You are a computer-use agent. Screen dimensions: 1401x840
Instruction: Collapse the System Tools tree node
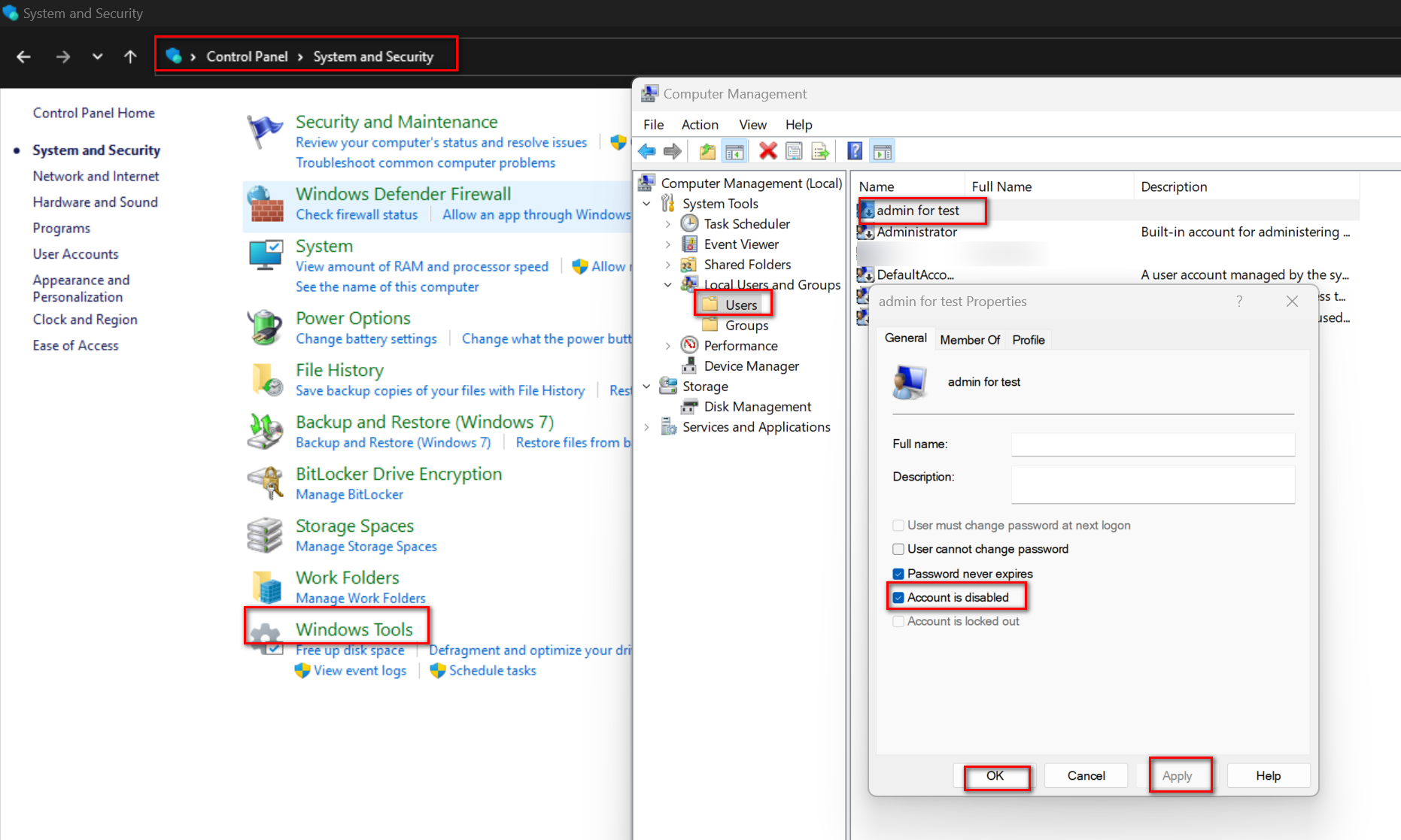click(646, 204)
